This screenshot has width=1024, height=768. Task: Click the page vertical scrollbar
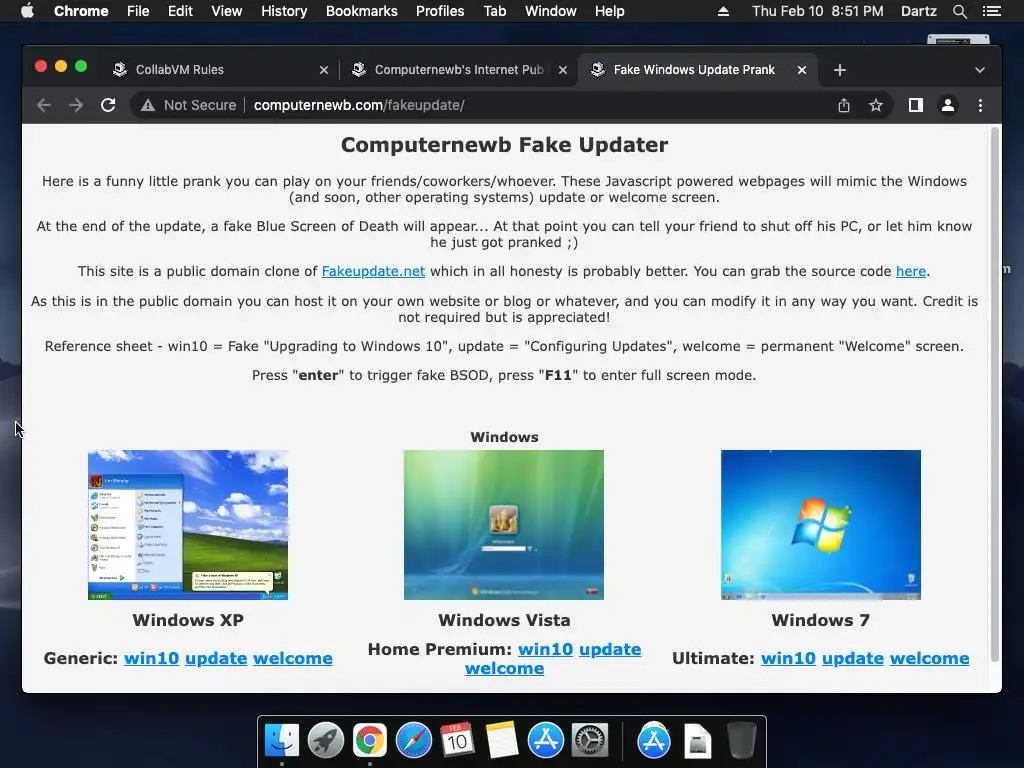click(x=995, y=394)
